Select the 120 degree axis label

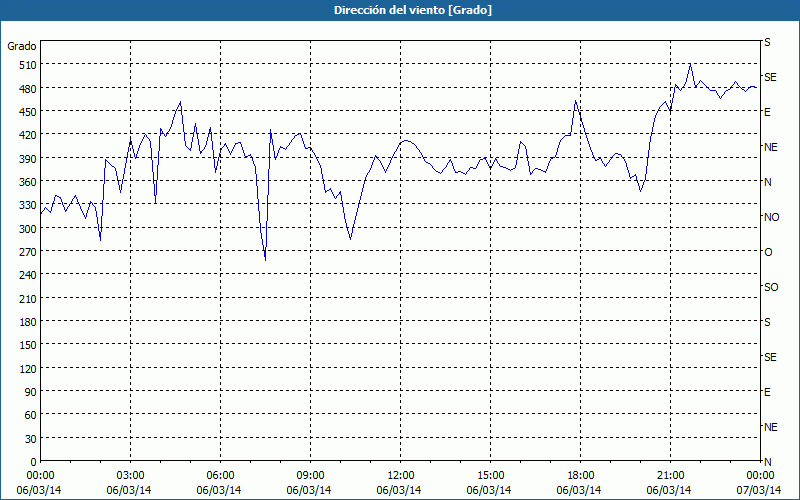28,369
